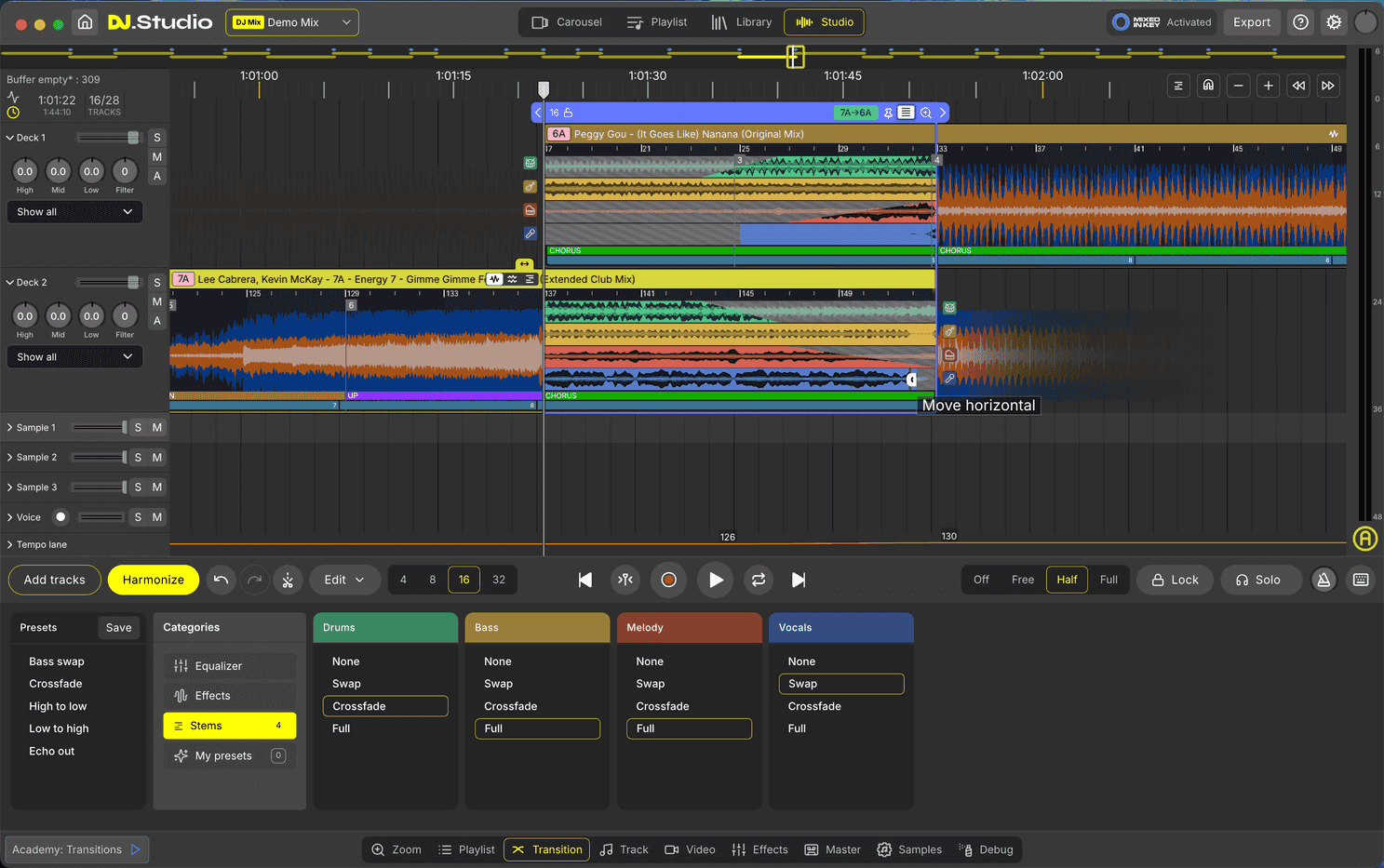Click the headphones icon above timeline
The image size is (1384, 868).
(1208, 86)
